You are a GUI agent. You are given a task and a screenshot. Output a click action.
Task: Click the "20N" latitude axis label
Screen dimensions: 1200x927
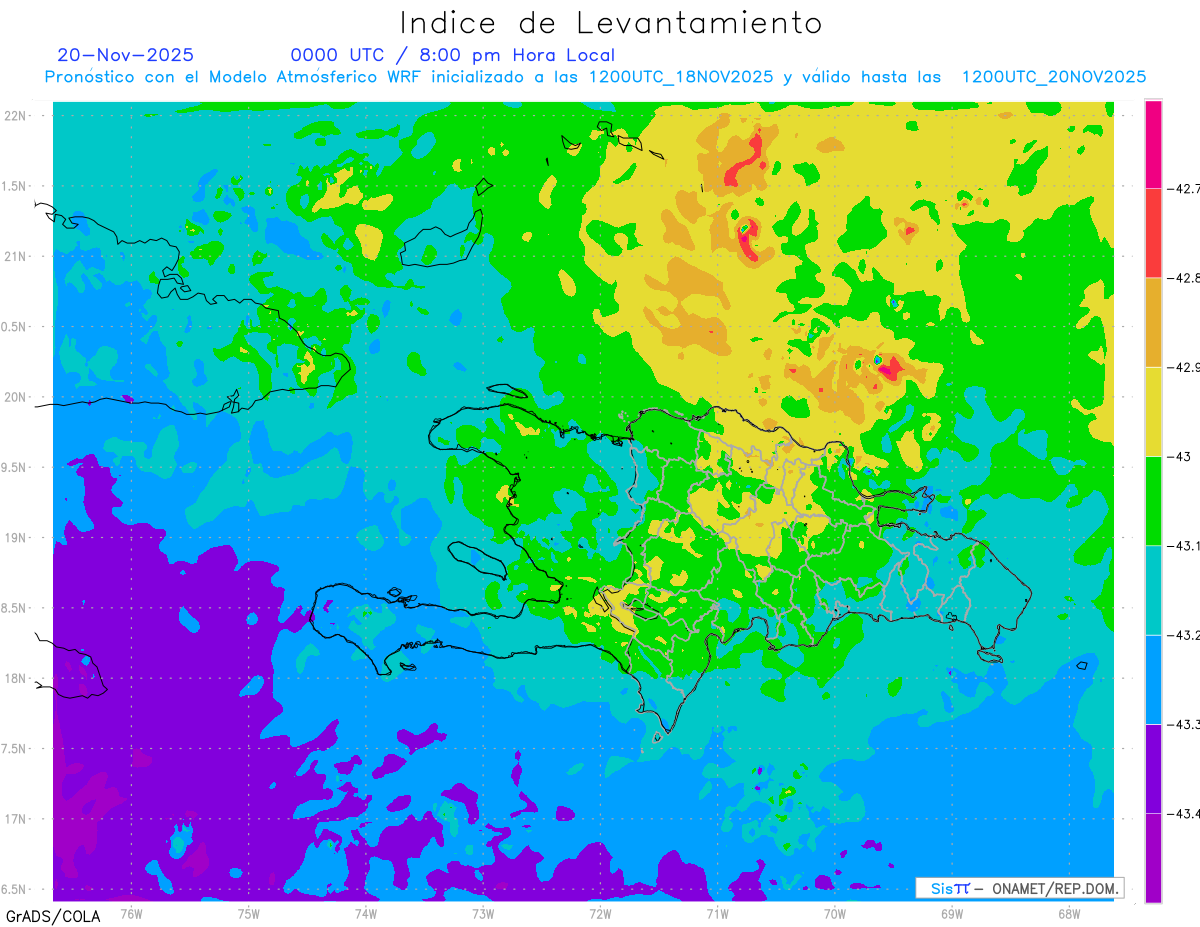tap(16, 397)
